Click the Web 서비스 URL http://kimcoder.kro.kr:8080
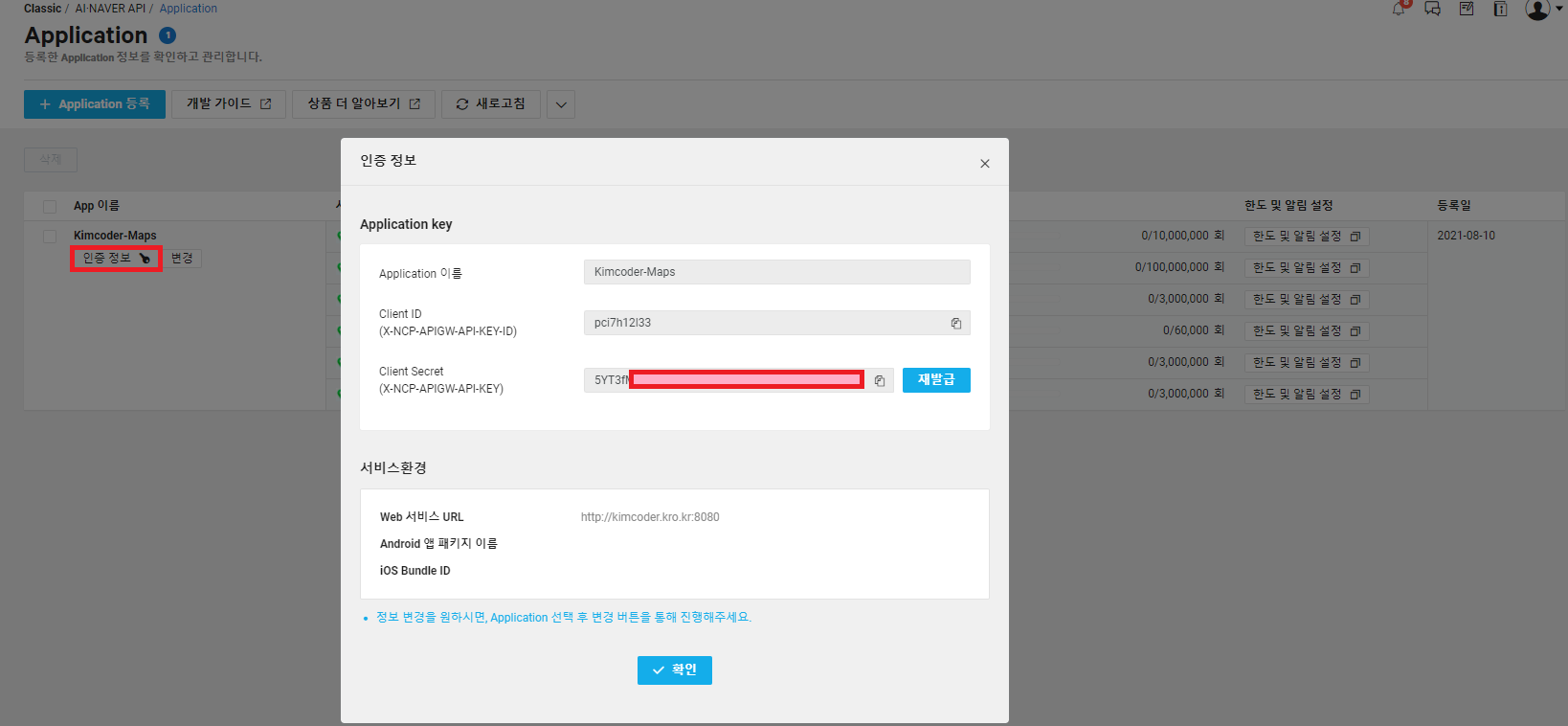This screenshot has height=726, width=1568. [650, 517]
